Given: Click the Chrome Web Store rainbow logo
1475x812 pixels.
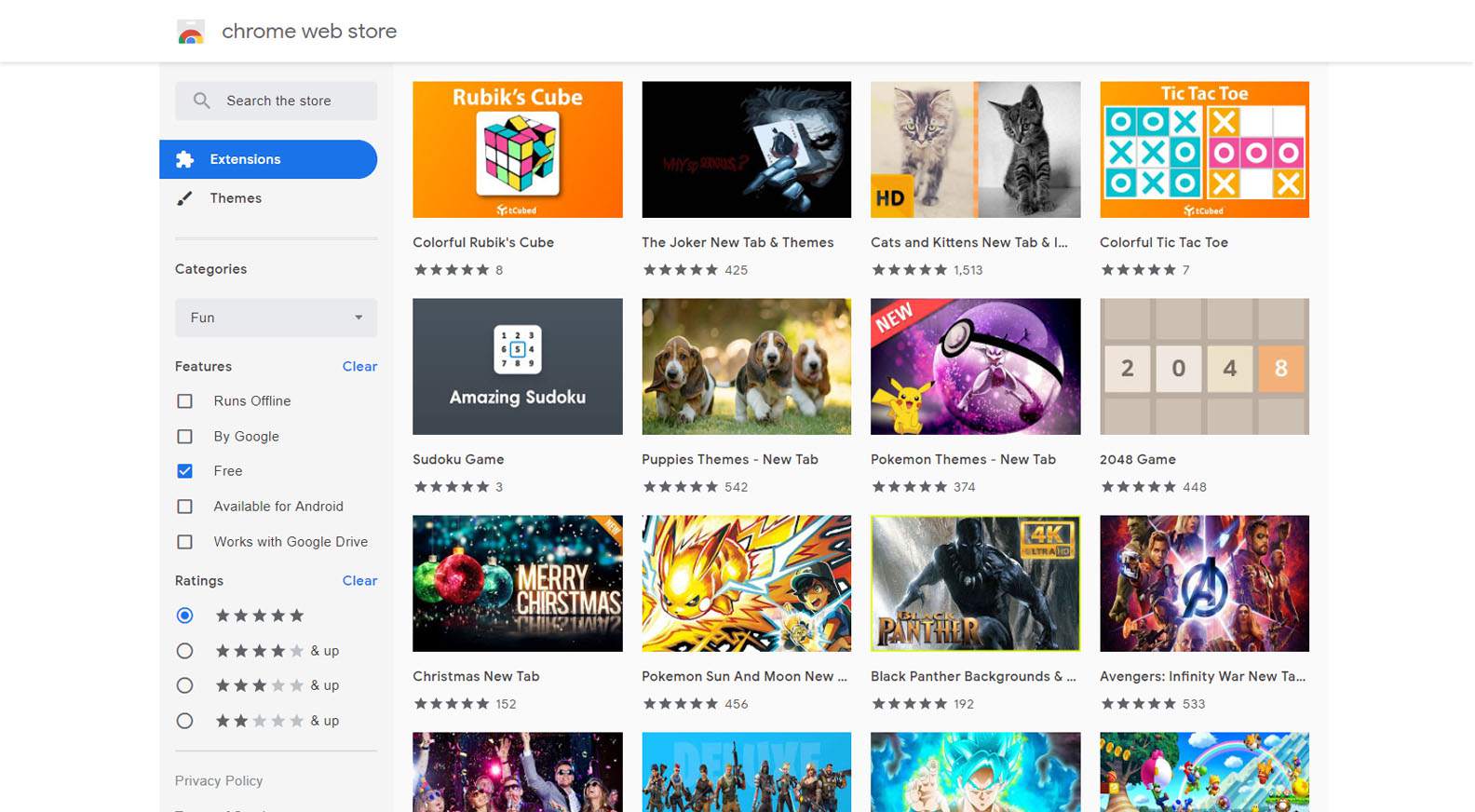Looking at the screenshot, I should tap(191, 32).
